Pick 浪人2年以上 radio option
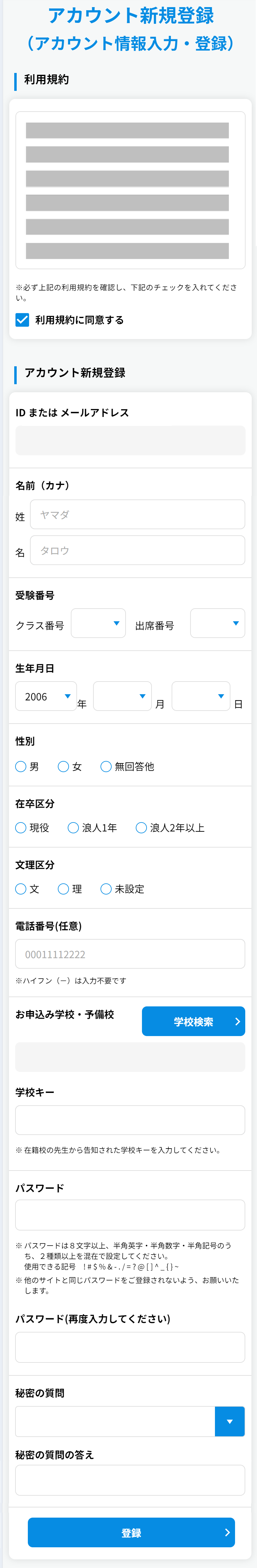 tap(141, 827)
